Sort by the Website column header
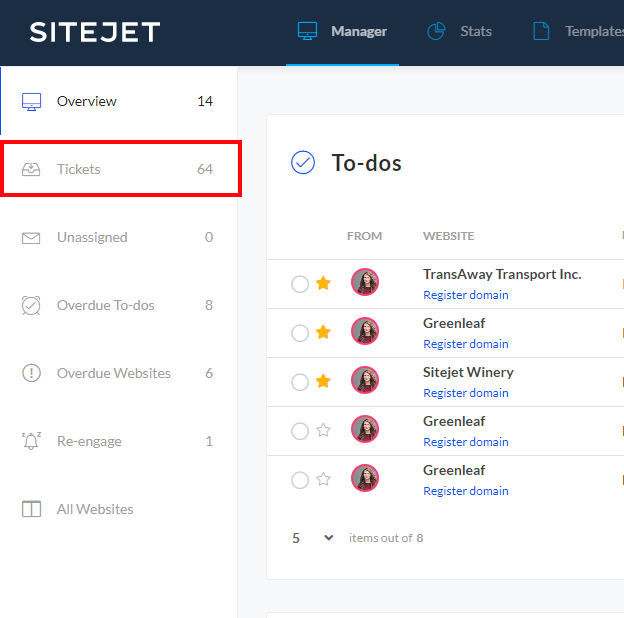 [x=448, y=236]
